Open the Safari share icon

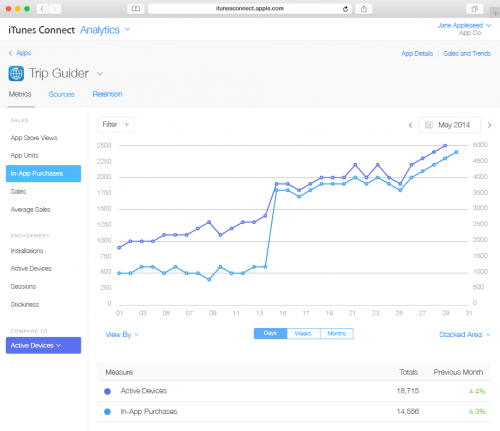pyautogui.click(x=364, y=9)
